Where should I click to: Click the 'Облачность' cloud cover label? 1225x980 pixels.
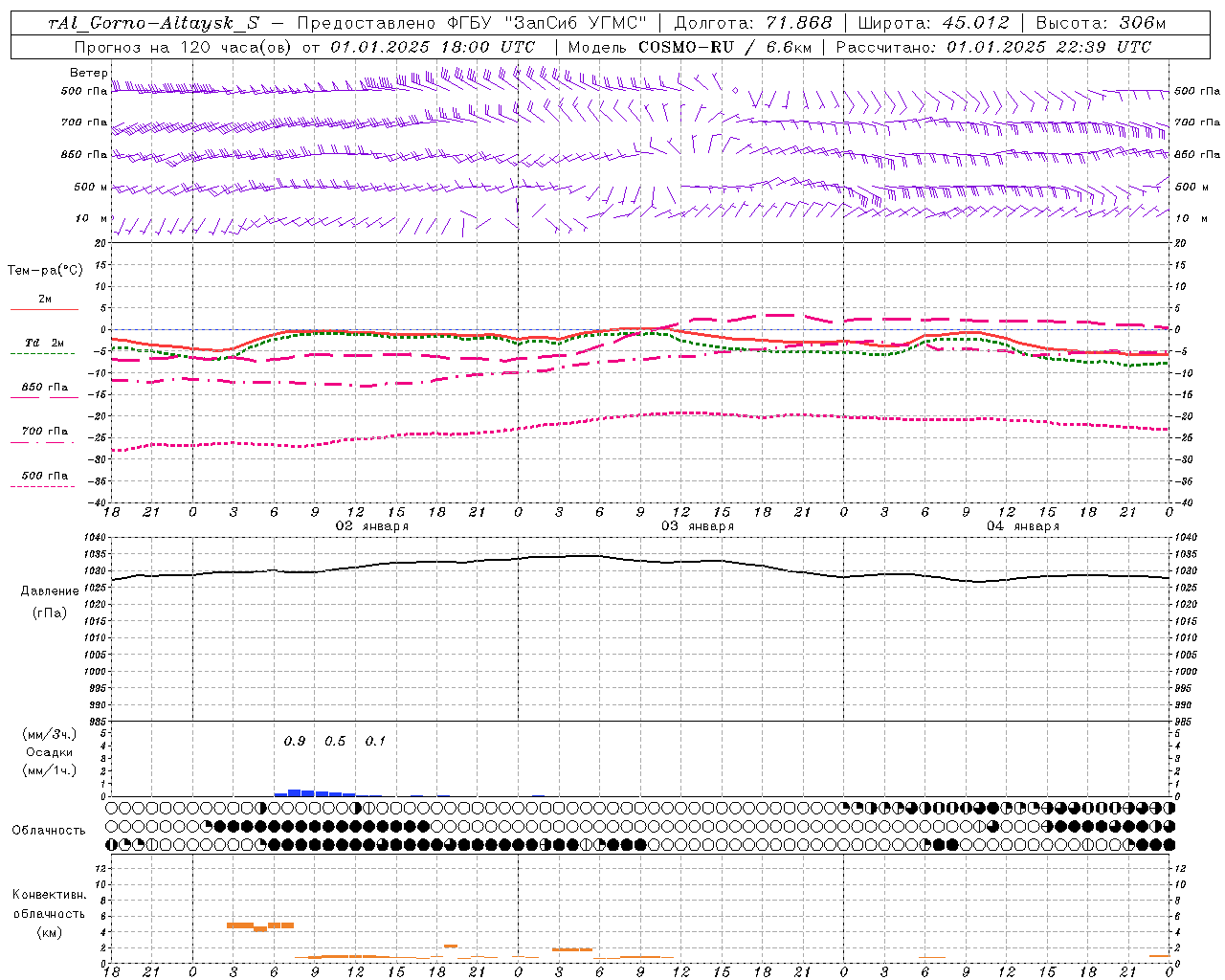[x=48, y=830]
